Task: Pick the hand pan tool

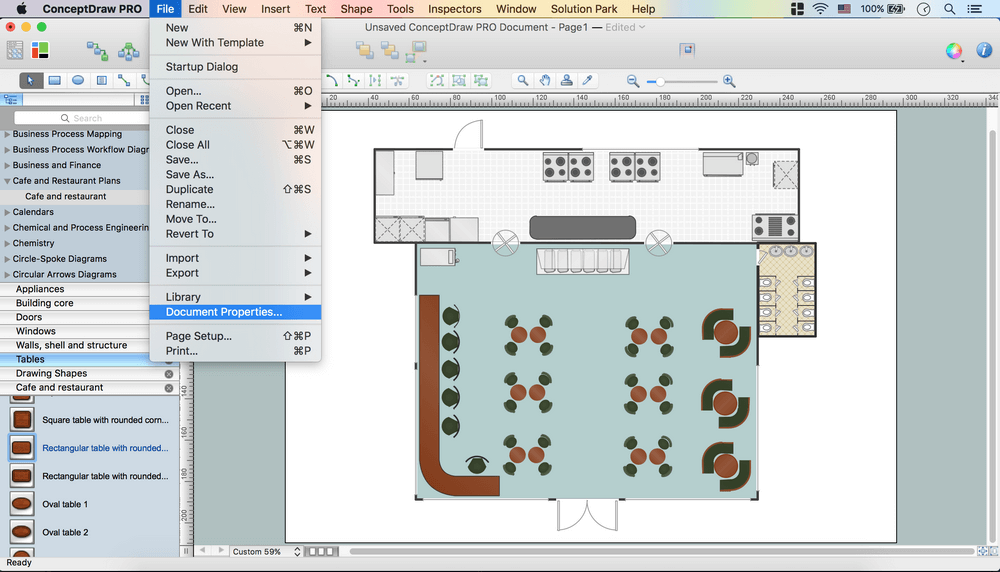Action: coord(545,81)
